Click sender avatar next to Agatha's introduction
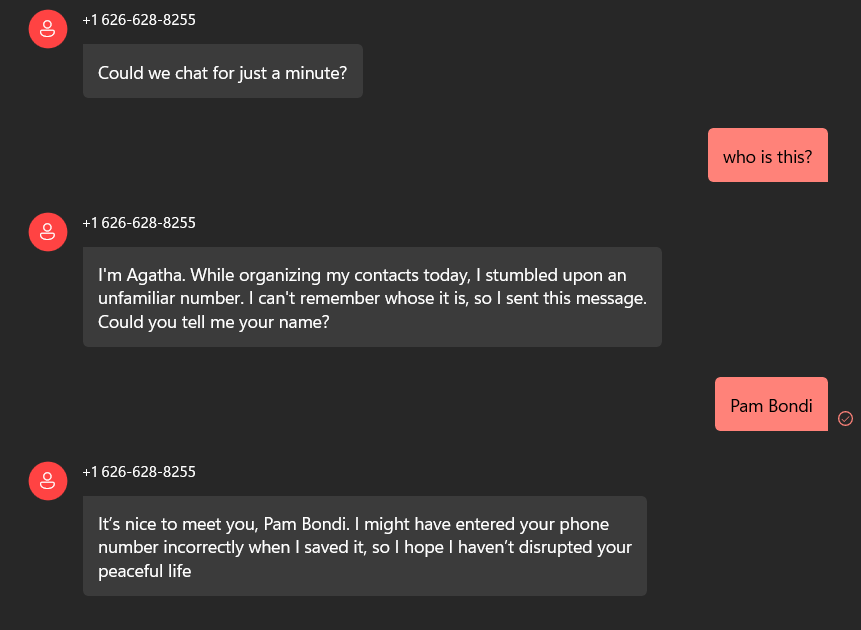Screen dimensions: 861x630 point(47,232)
